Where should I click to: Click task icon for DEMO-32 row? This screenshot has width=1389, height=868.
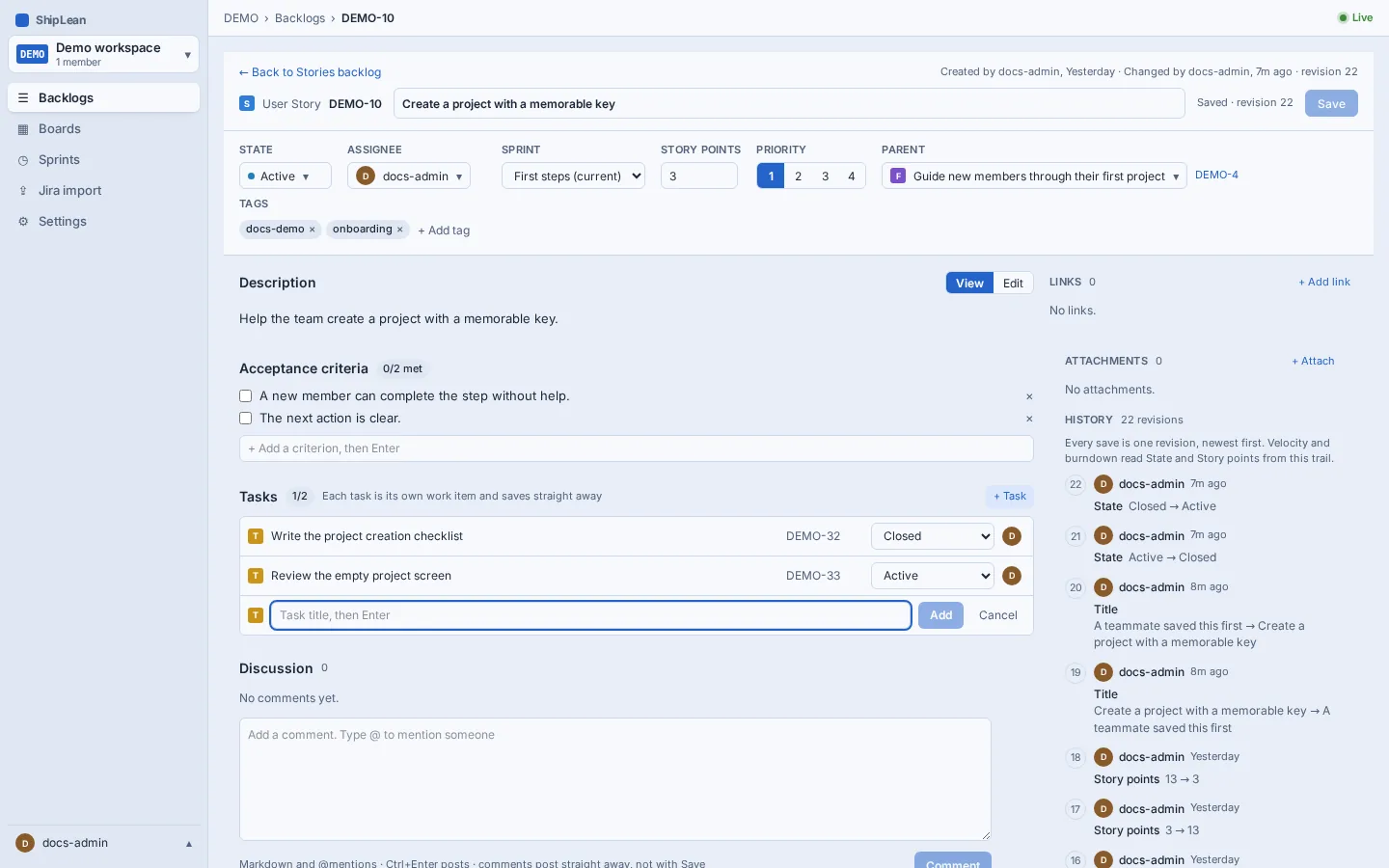tap(256, 536)
